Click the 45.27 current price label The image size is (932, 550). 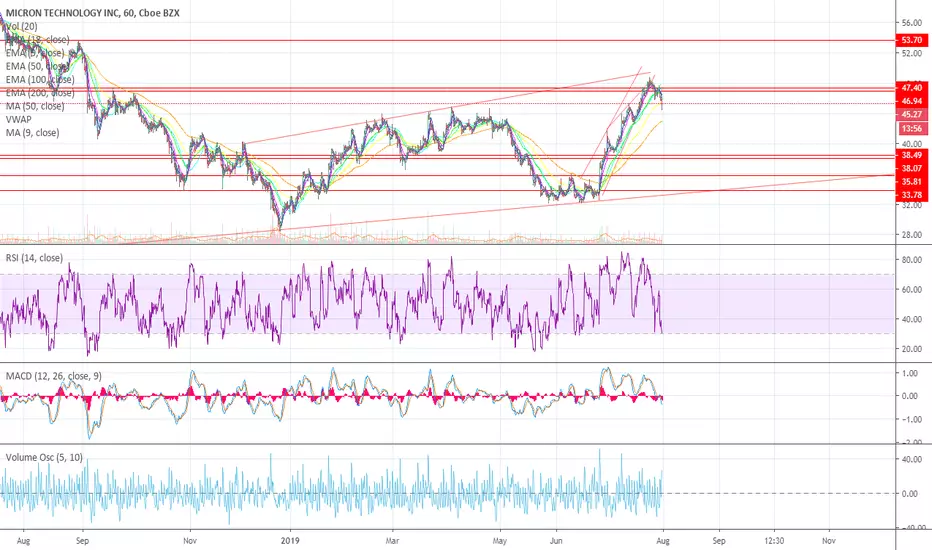click(x=912, y=115)
